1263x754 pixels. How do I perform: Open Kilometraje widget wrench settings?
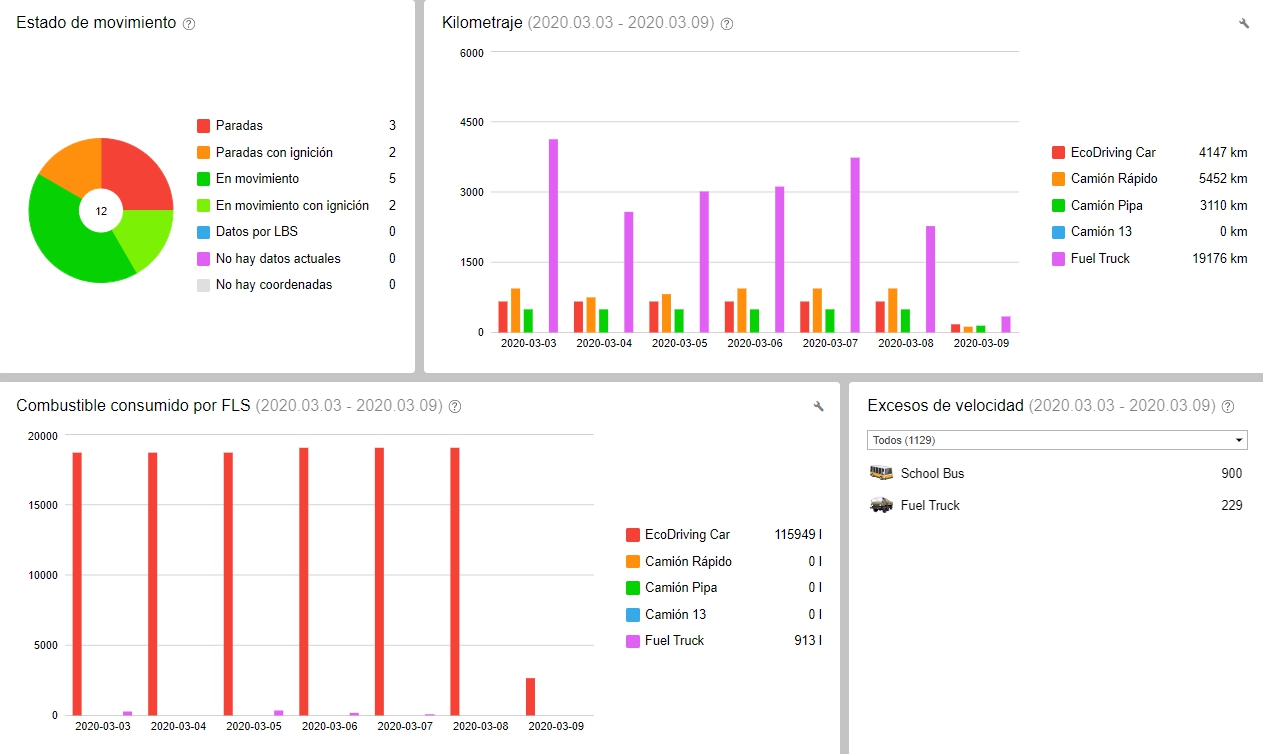pos(1244,23)
